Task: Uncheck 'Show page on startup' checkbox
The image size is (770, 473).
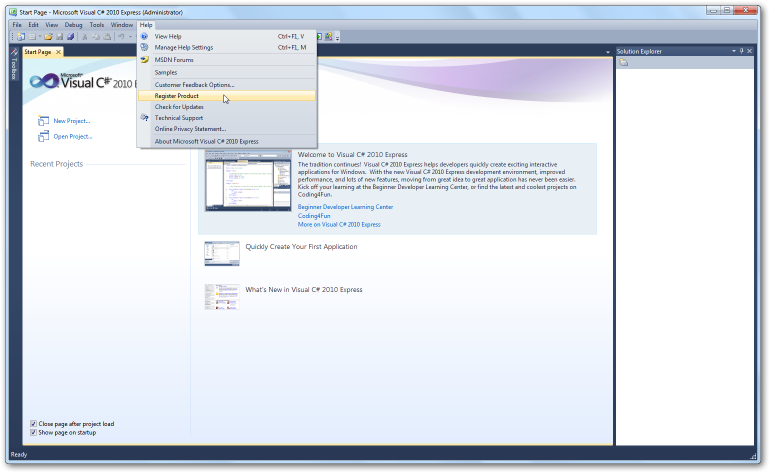Action: point(34,432)
